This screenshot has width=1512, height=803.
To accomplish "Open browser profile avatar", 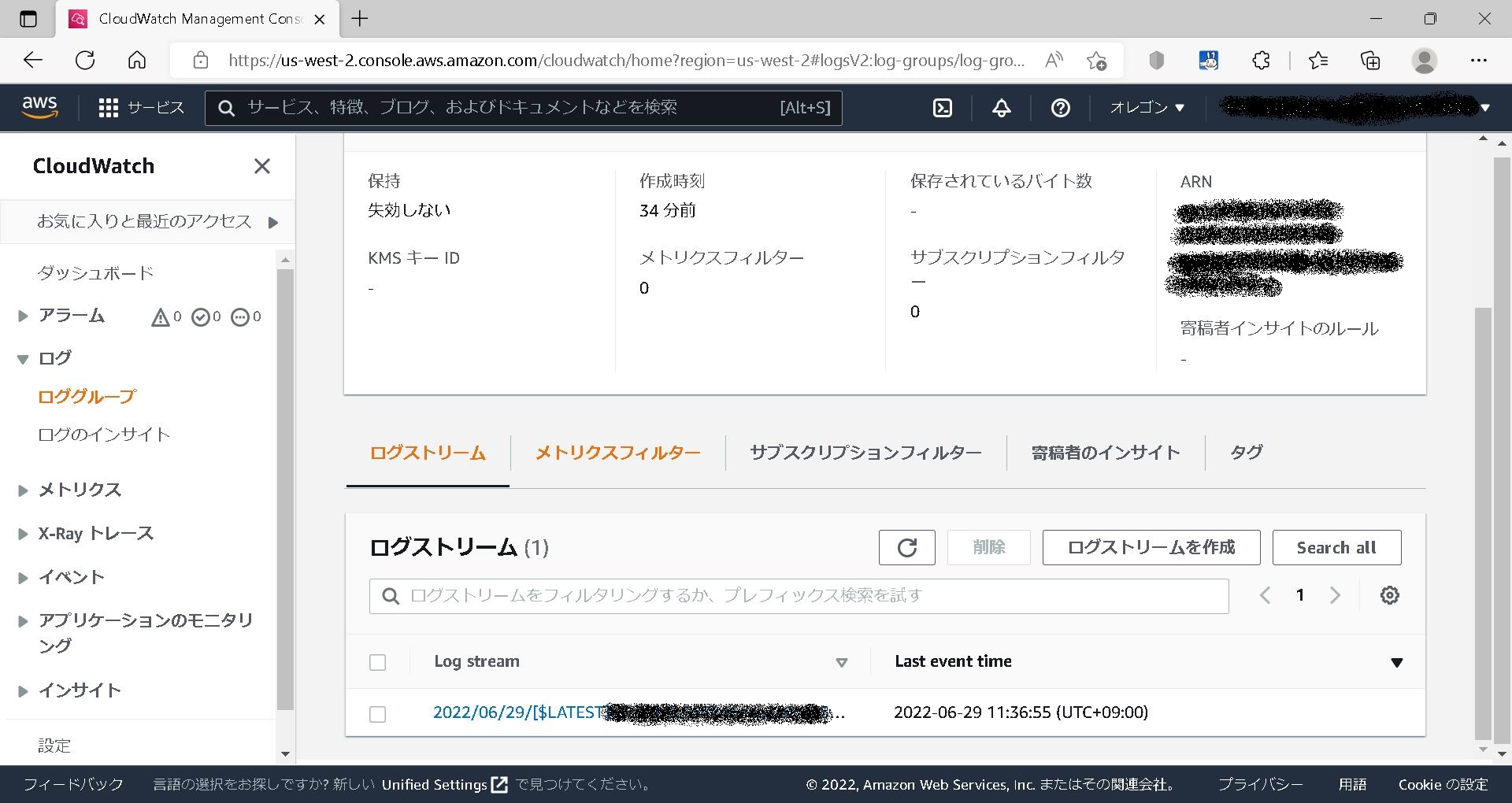I will 1424,61.
